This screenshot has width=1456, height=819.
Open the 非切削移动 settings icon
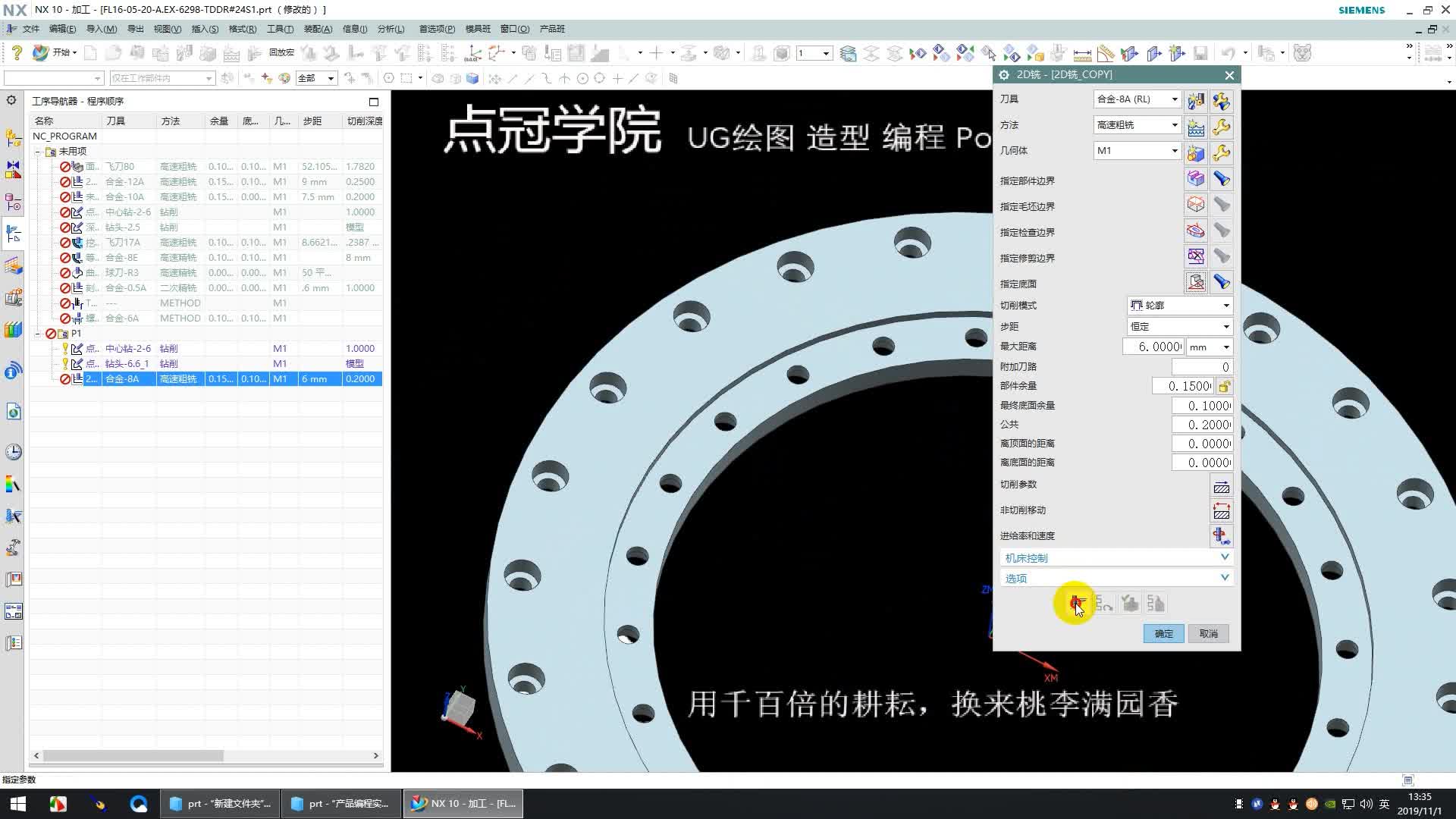[x=1221, y=510]
